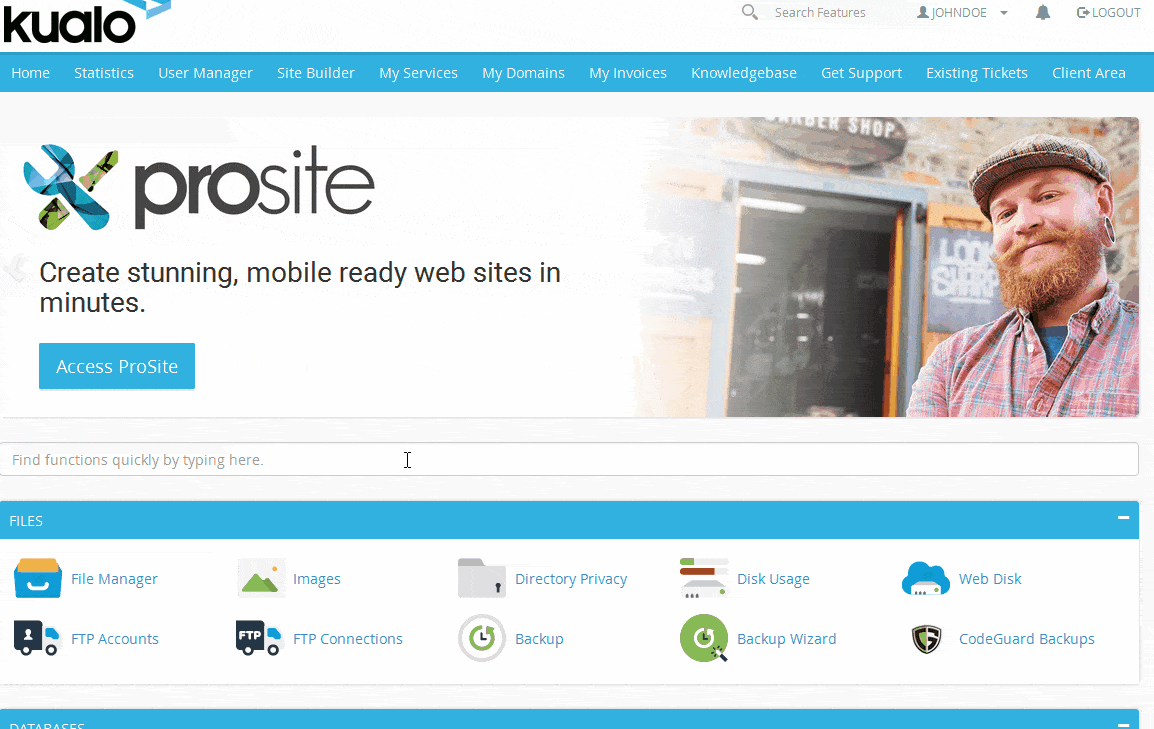Open Directory Privacy folder icon
The height and width of the screenshot is (729, 1154).
[x=482, y=579]
